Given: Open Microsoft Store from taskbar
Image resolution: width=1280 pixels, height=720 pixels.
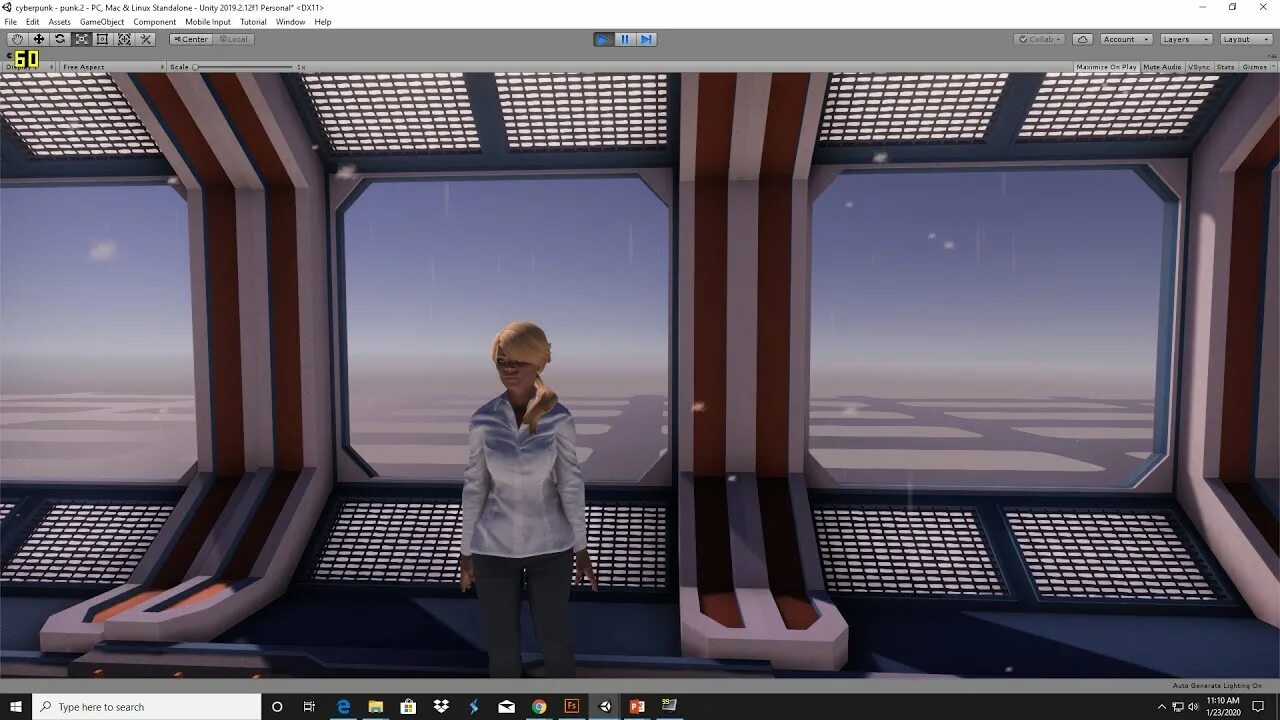Looking at the screenshot, I should [x=408, y=706].
